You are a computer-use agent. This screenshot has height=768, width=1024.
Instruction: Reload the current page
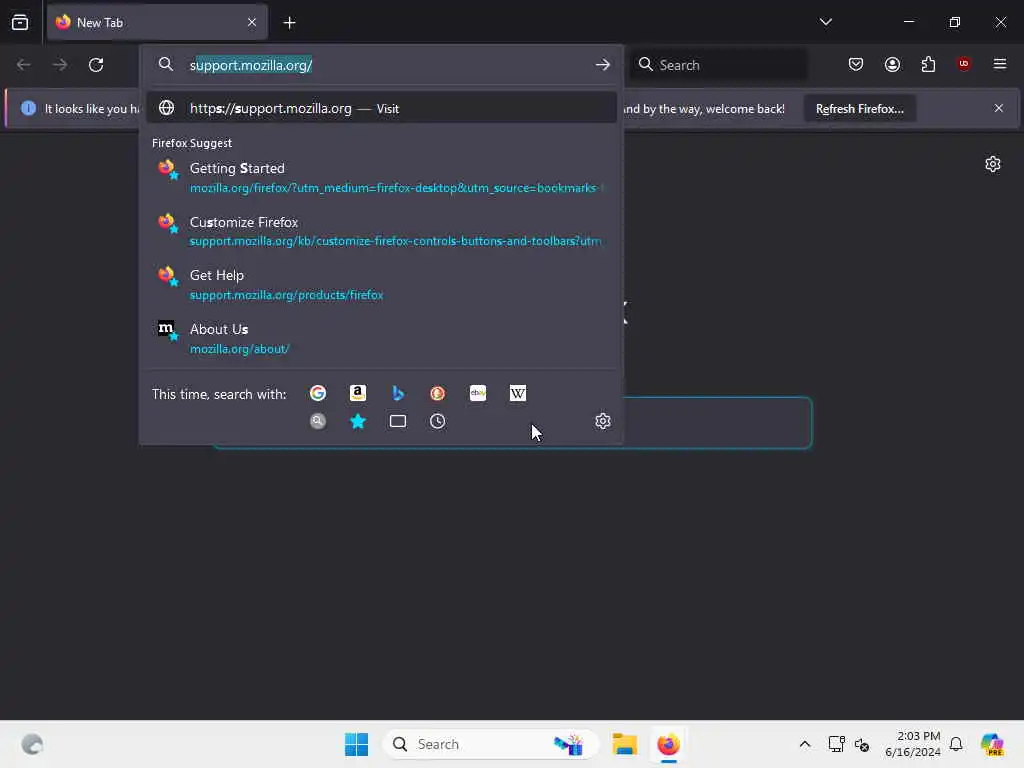click(x=96, y=65)
